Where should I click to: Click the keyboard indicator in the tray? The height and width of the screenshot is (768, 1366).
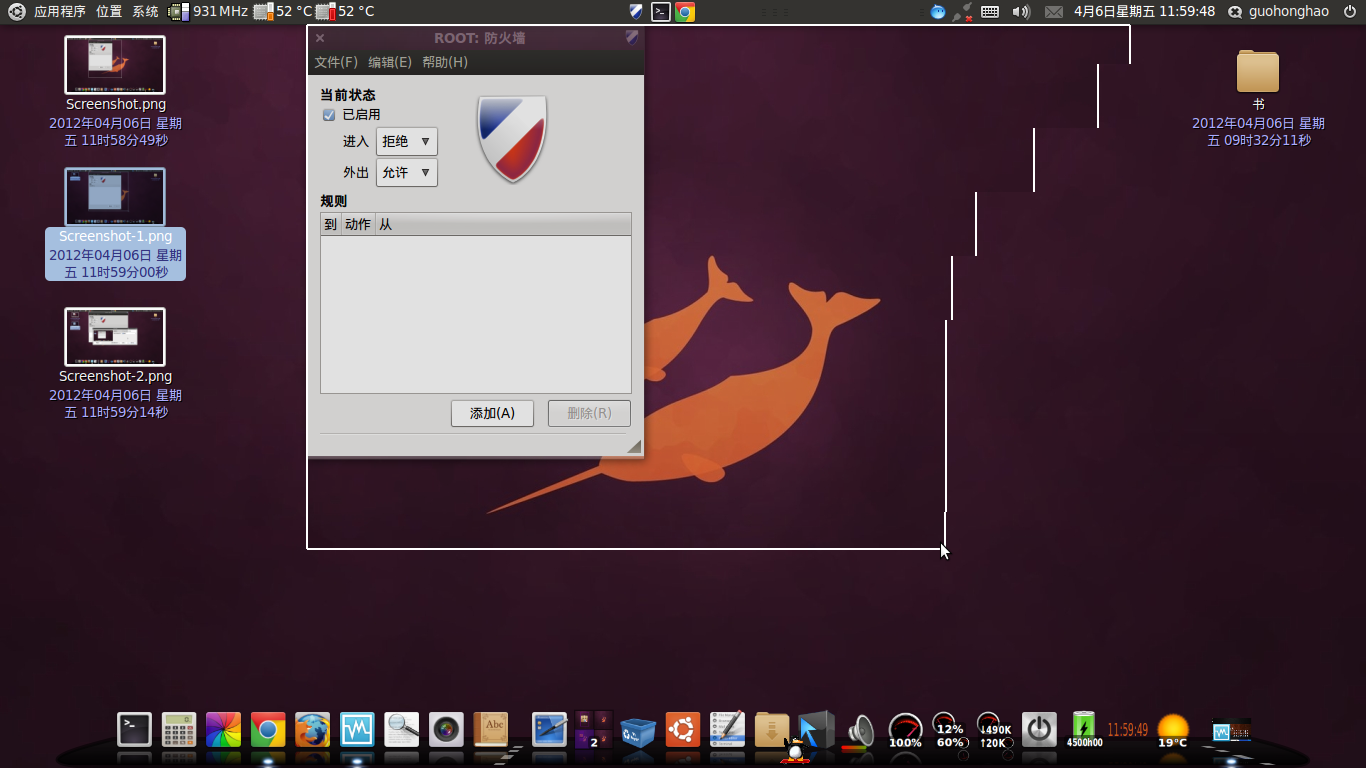tap(990, 12)
